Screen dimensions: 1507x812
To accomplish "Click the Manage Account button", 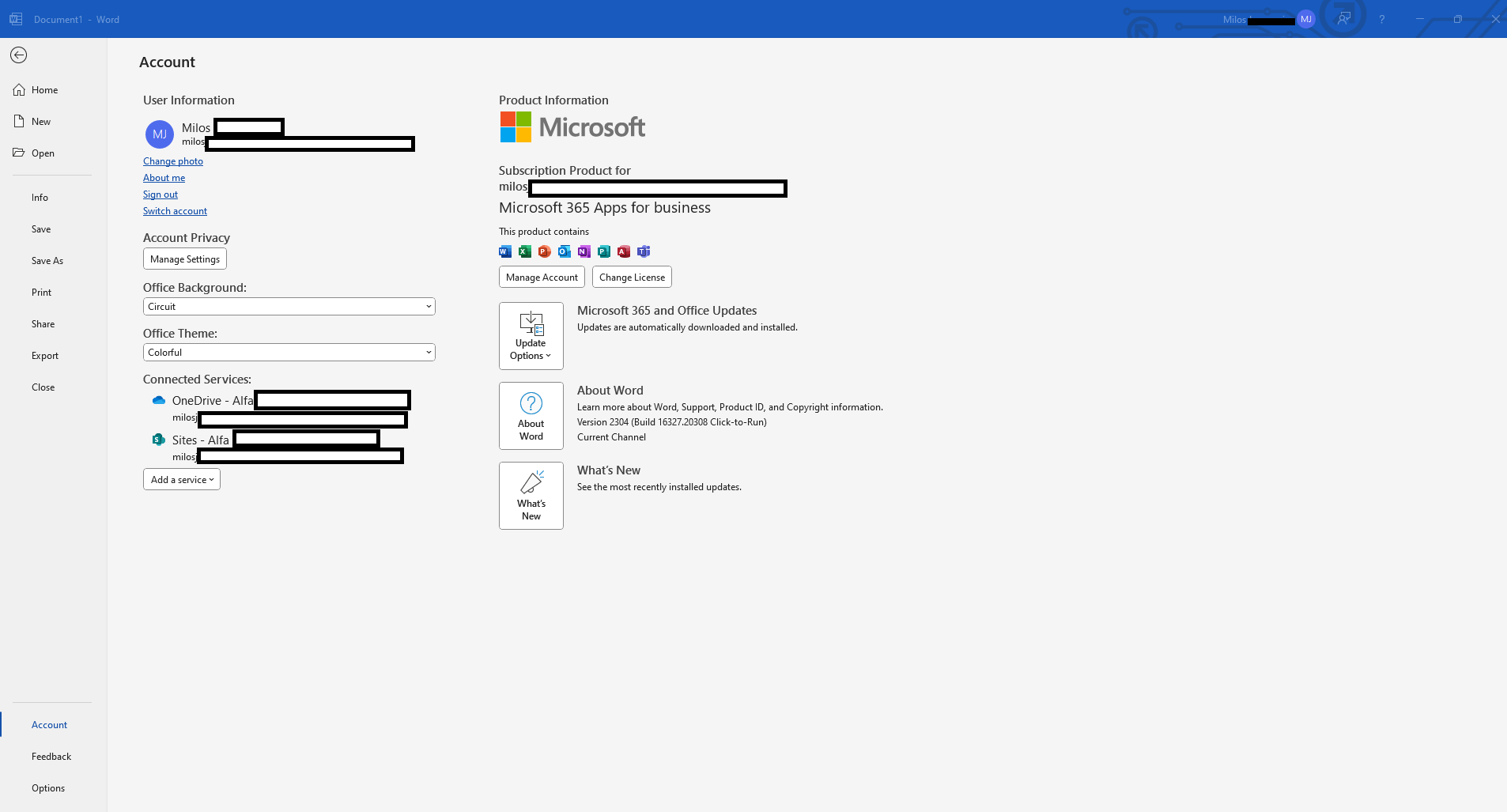I will (542, 278).
